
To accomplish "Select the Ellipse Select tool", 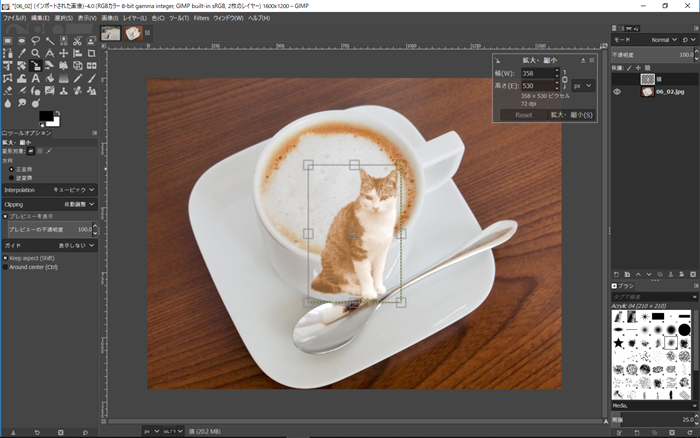I will 21,40.
